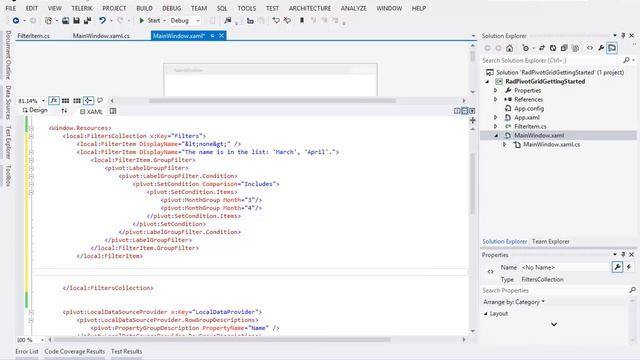Click the Home icon in Solution Explorer
The image size is (640, 360).
[509, 48]
